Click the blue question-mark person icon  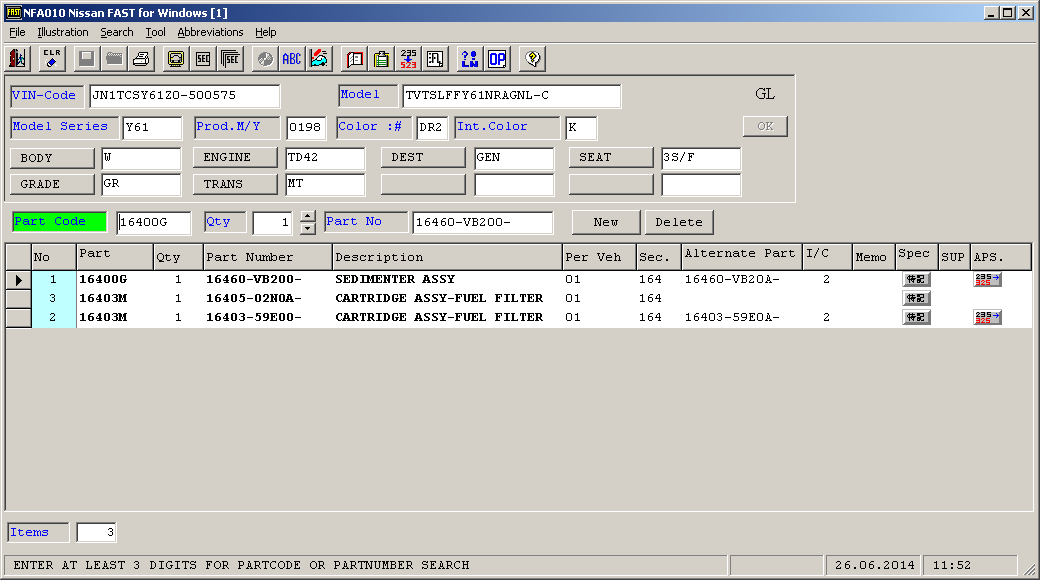pos(470,59)
